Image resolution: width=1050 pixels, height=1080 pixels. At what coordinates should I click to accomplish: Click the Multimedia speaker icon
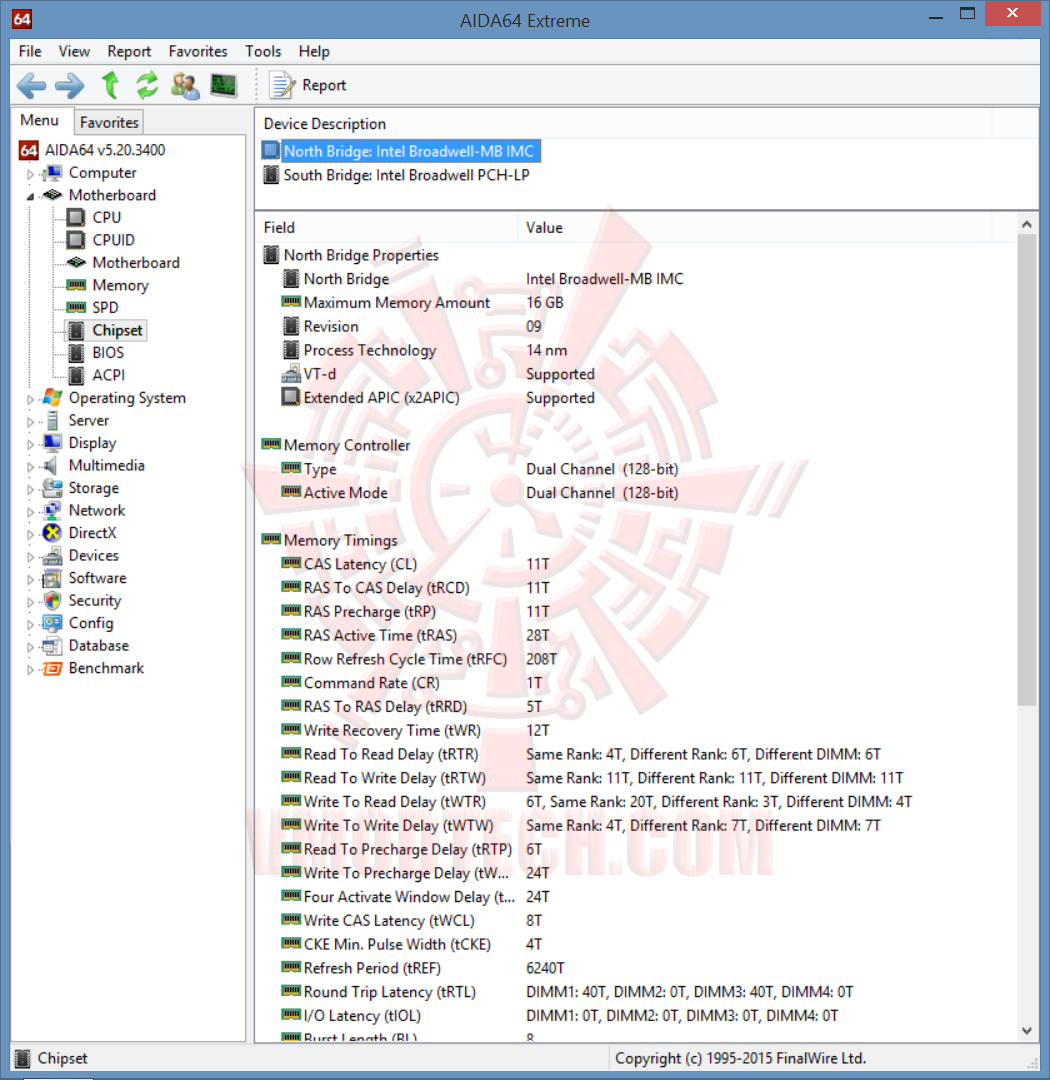coord(51,466)
